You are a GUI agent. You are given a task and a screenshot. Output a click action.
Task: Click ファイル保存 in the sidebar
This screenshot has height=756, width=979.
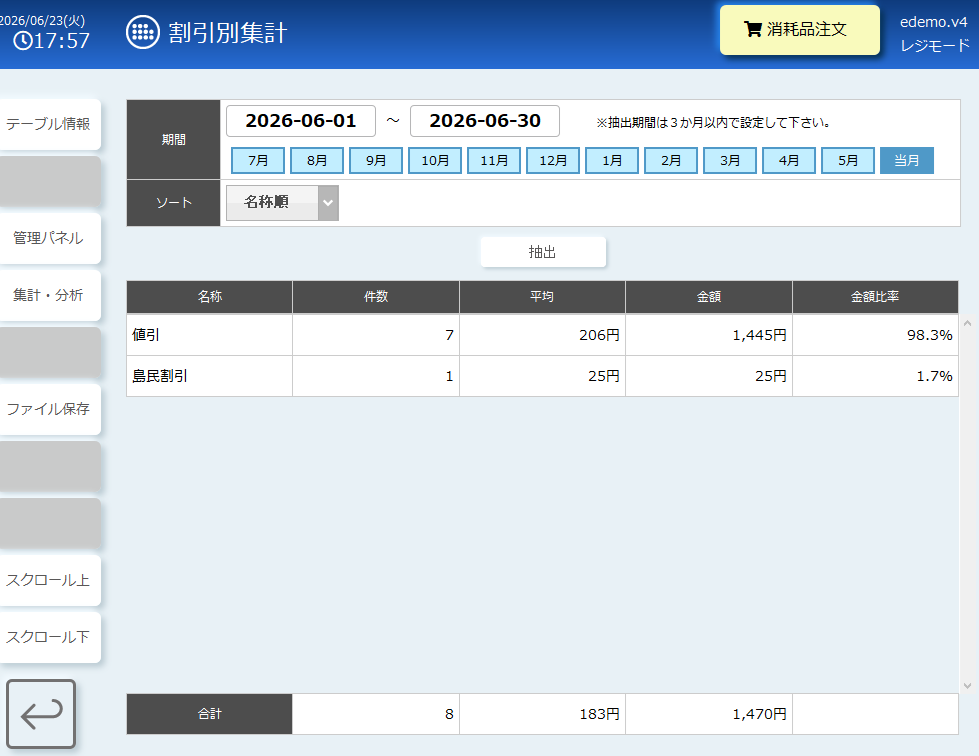(x=49, y=409)
